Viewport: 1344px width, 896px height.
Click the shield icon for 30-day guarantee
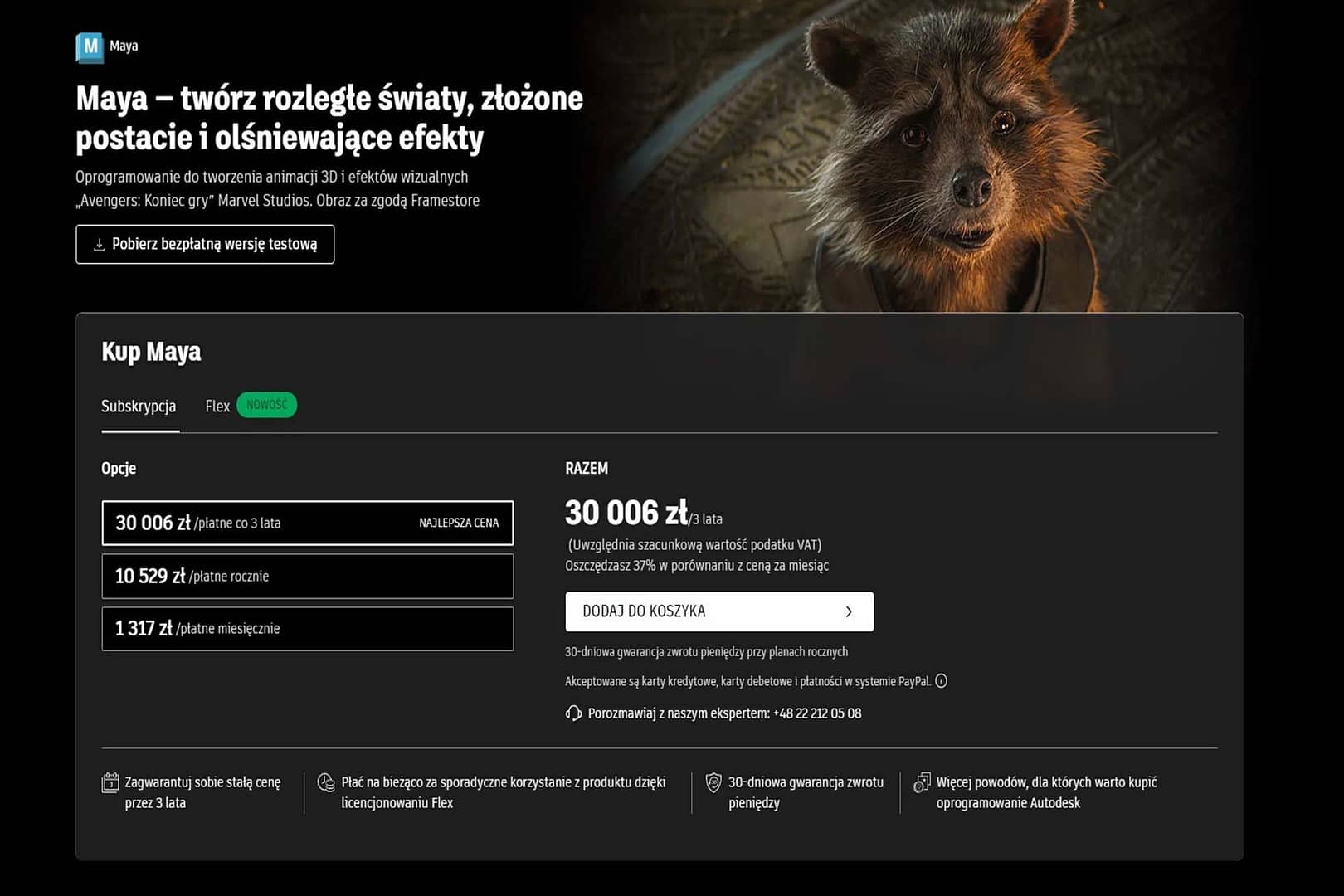pos(713,782)
